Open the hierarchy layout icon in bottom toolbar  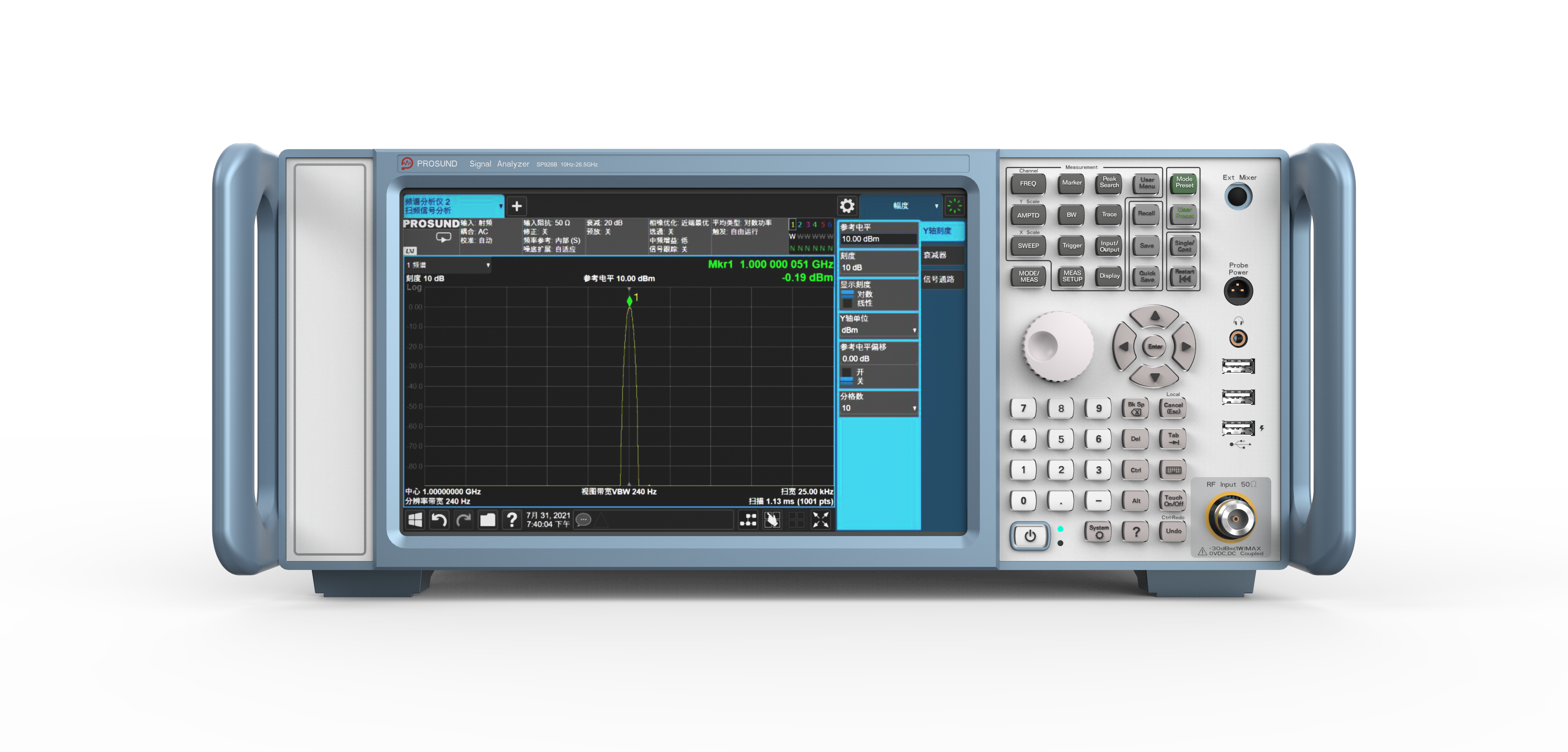pyautogui.click(x=748, y=520)
